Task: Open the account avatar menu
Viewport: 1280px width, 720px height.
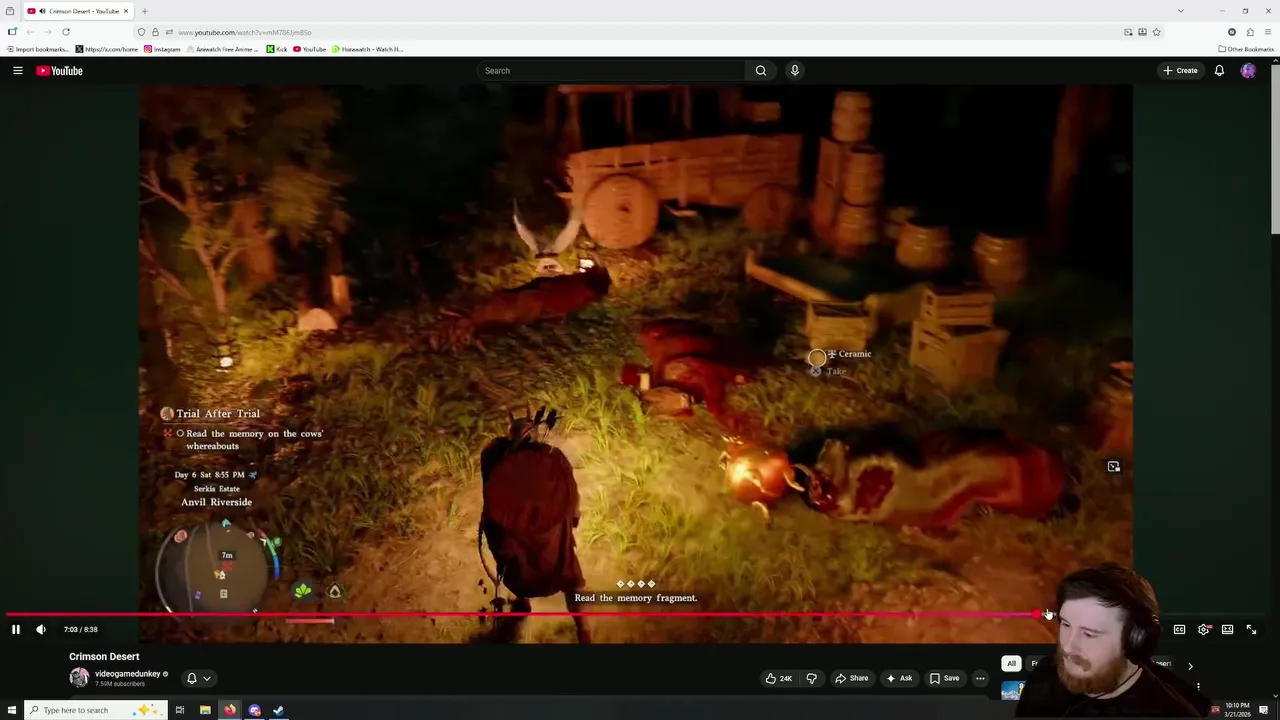Action: coord(1248,71)
